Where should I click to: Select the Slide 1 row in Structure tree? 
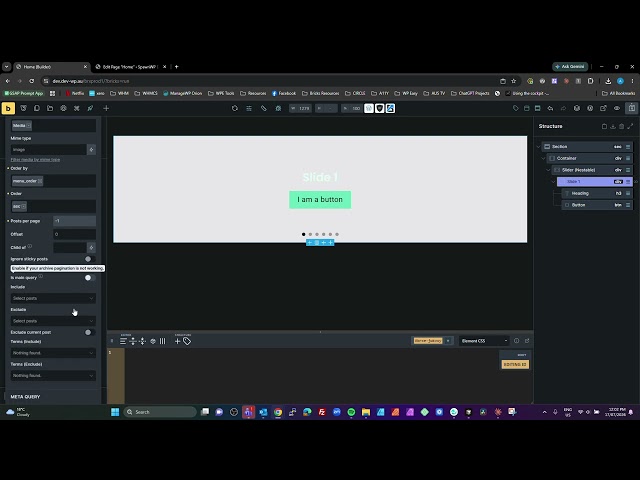[x=594, y=182]
